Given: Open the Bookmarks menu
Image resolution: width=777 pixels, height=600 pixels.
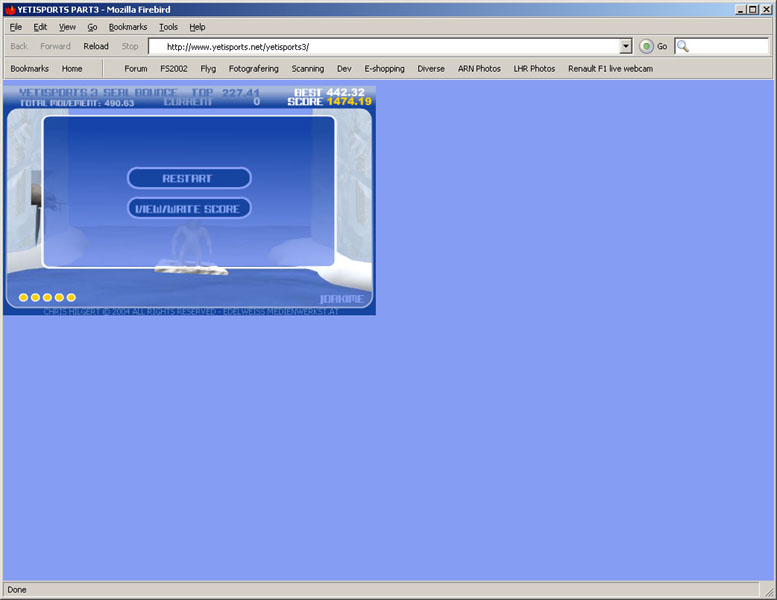Looking at the screenshot, I should (x=128, y=27).
